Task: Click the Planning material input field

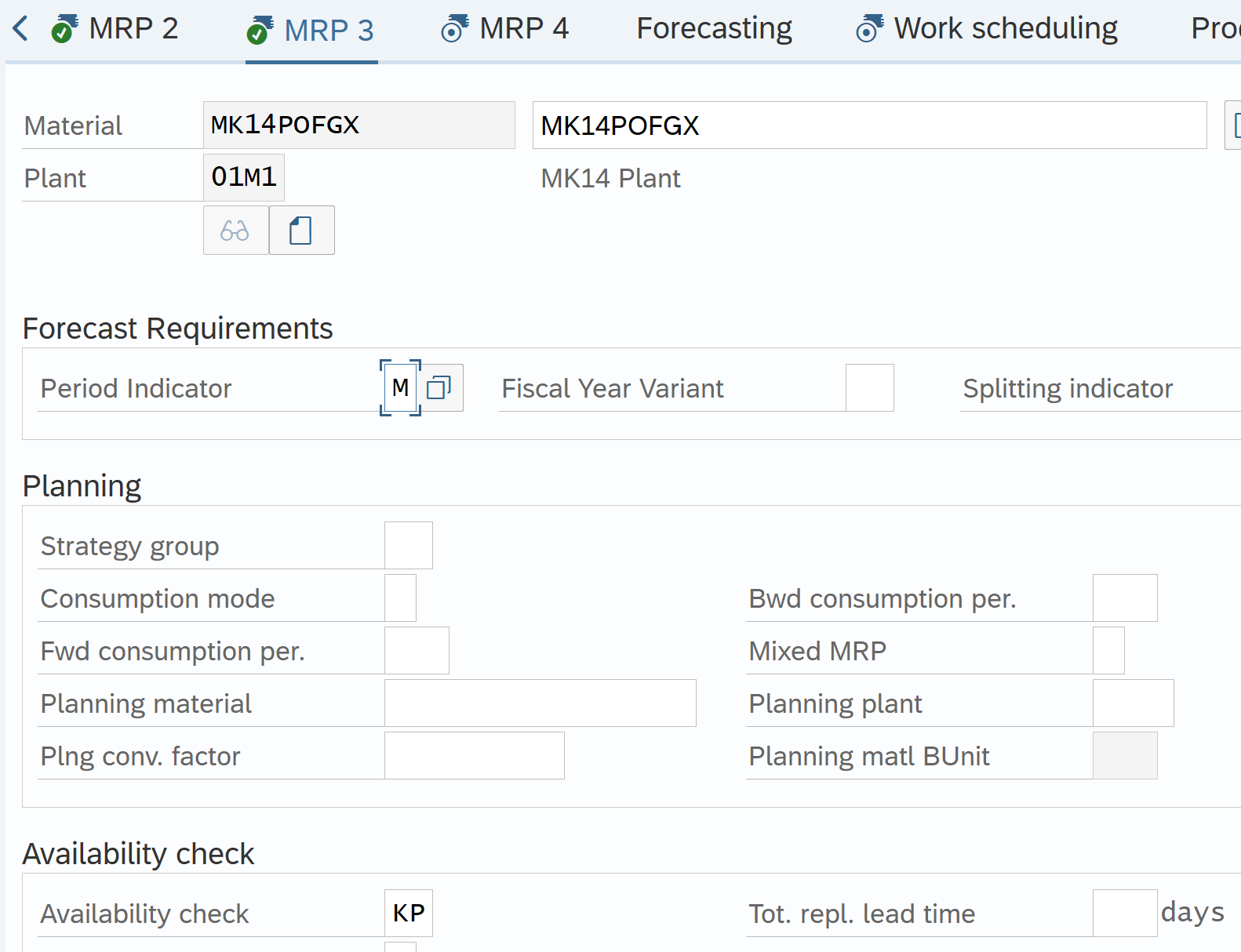Action: (540, 703)
